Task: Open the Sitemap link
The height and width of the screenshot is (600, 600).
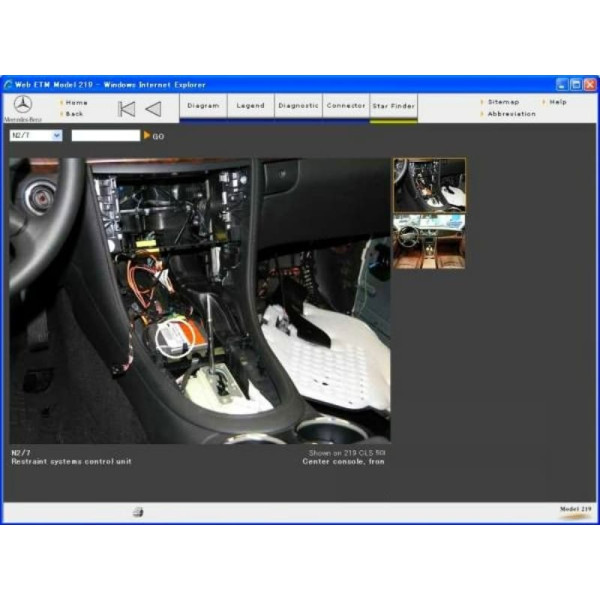Action: click(x=503, y=102)
